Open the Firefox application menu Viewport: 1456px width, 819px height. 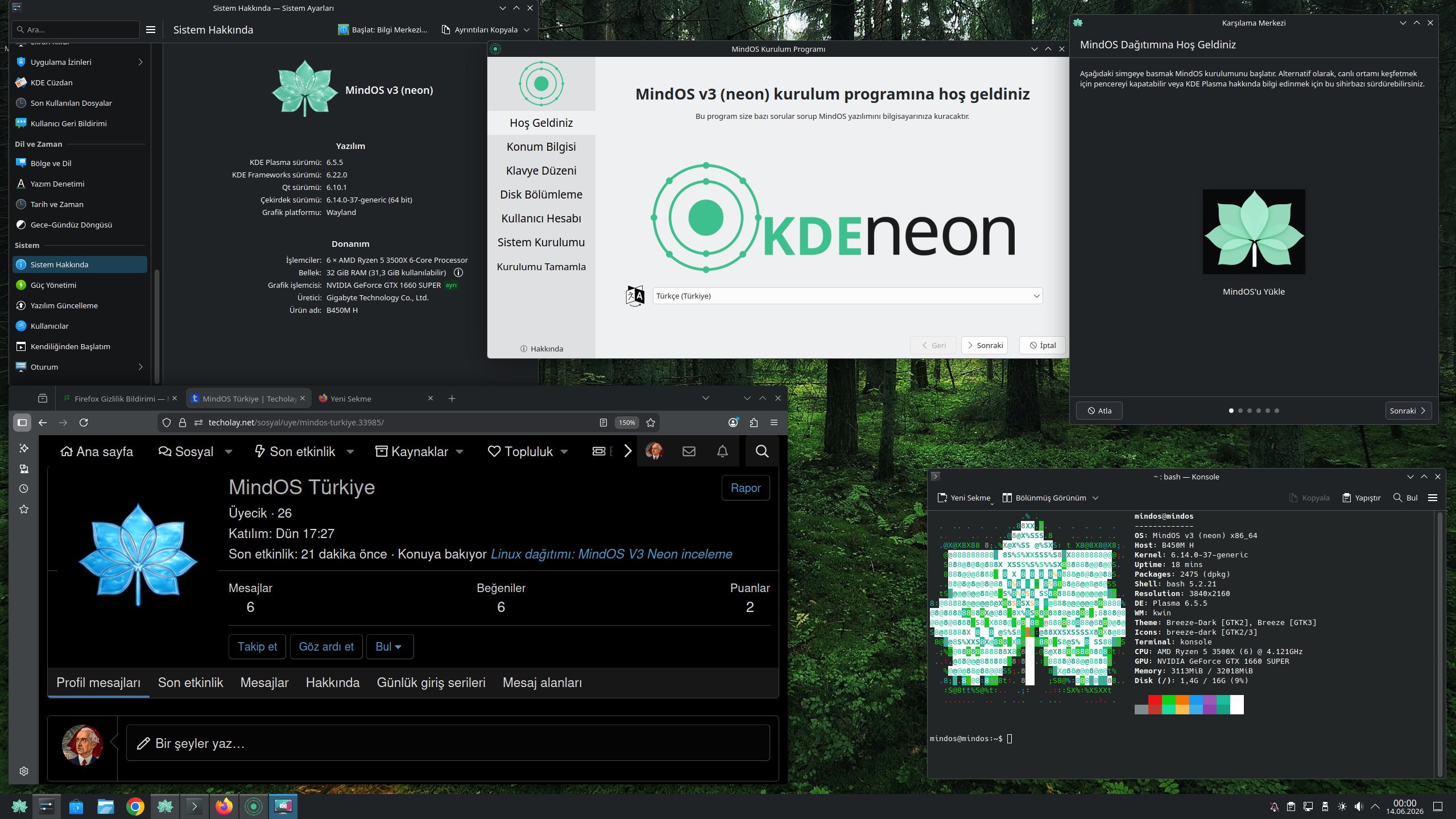774,423
